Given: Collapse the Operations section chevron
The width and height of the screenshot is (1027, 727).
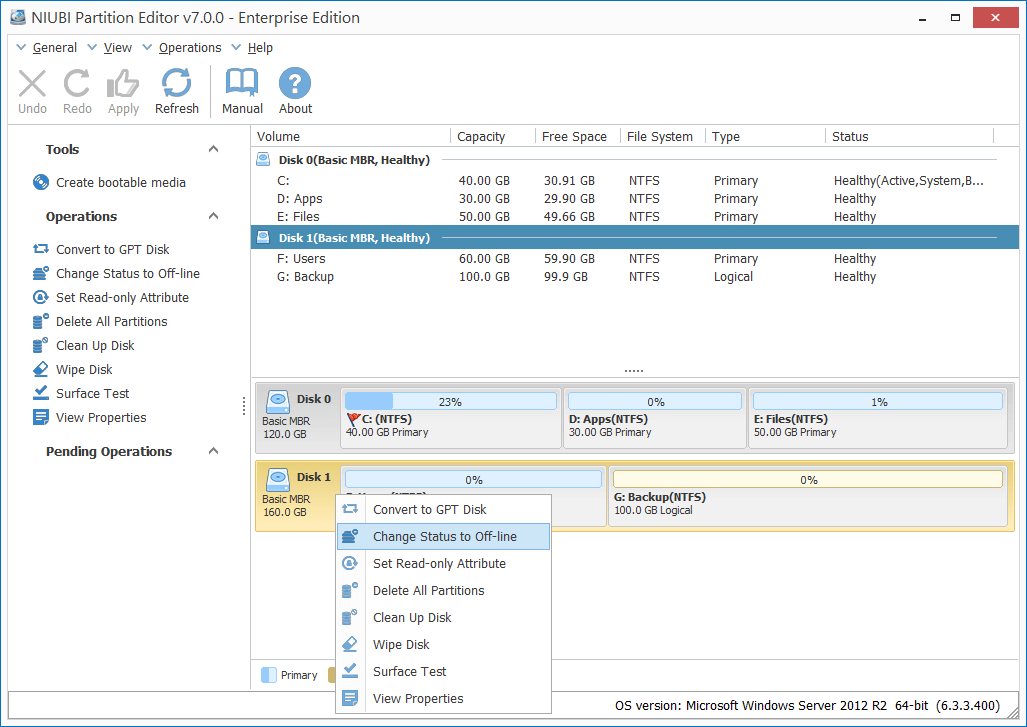Looking at the screenshot, I should pos(213,215).
